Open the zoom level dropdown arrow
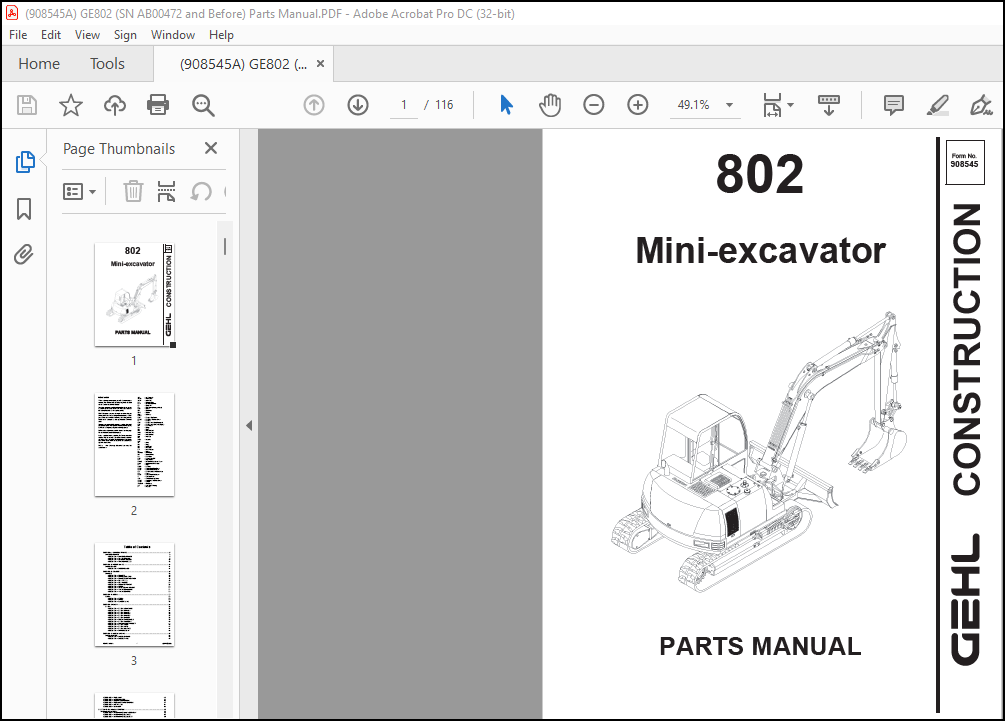This screenshot has width=1005, height=721. pos(729,105)
